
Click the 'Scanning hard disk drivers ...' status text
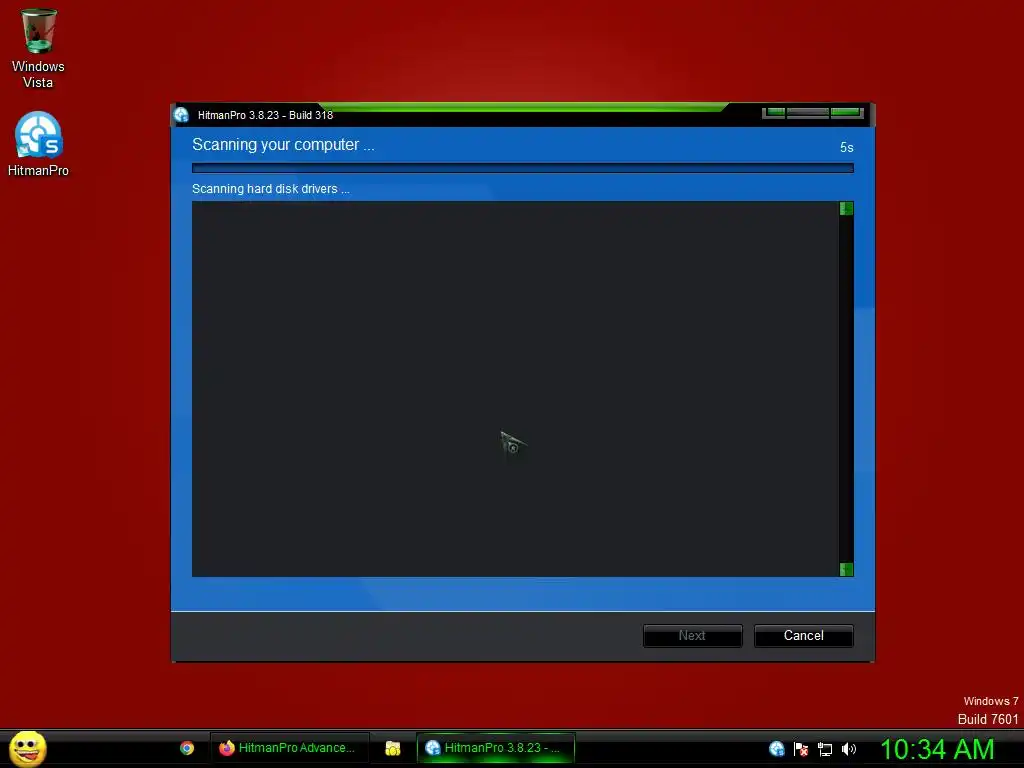(x=270, y=189)
